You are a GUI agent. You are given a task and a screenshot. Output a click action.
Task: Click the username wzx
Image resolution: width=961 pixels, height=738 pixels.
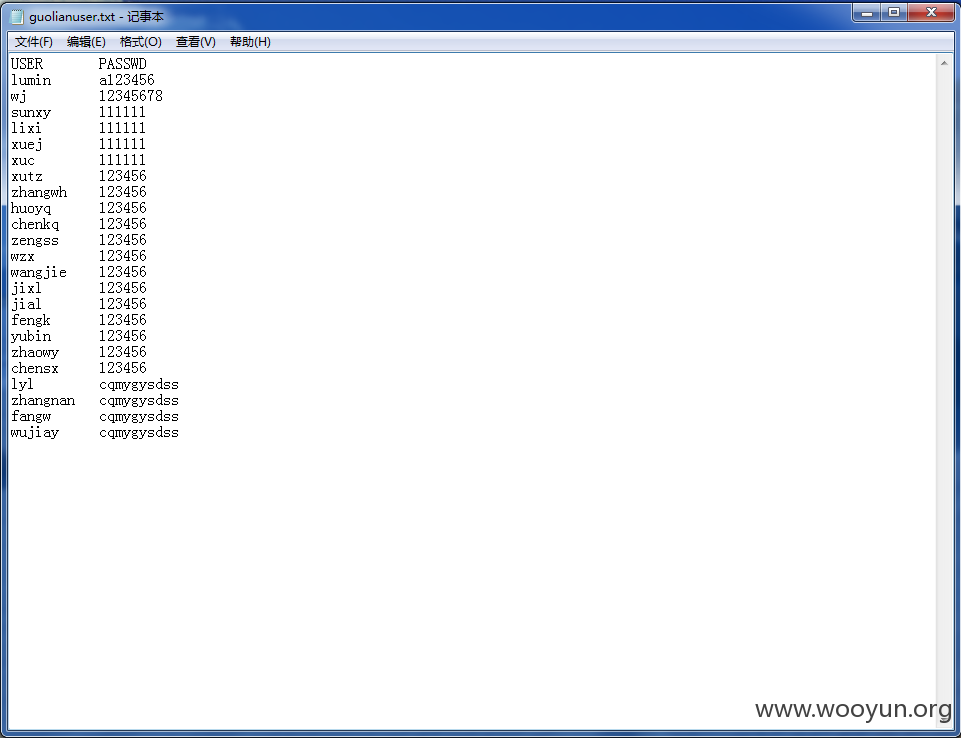(23, 256)
